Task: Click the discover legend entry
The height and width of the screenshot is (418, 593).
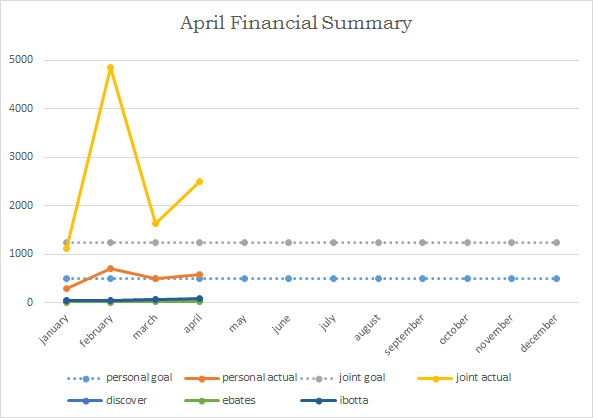Action: (107, 401)
